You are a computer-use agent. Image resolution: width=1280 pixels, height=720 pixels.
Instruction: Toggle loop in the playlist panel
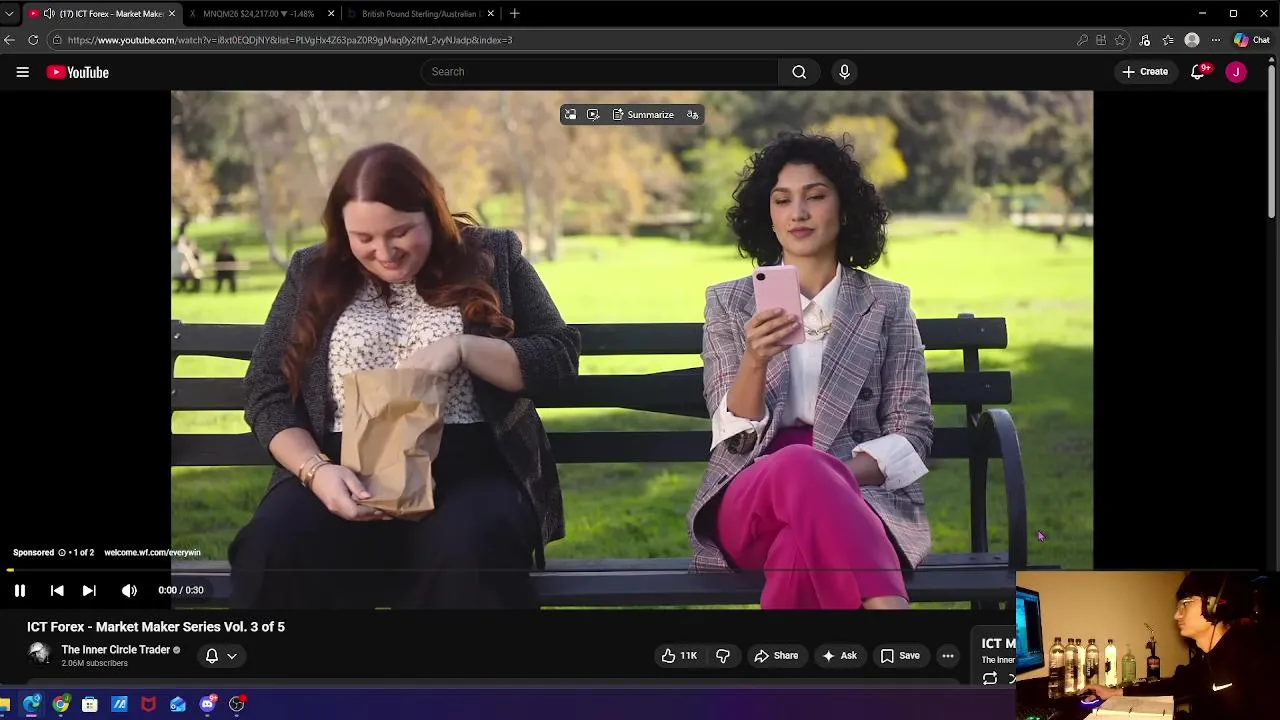point(990,679)
